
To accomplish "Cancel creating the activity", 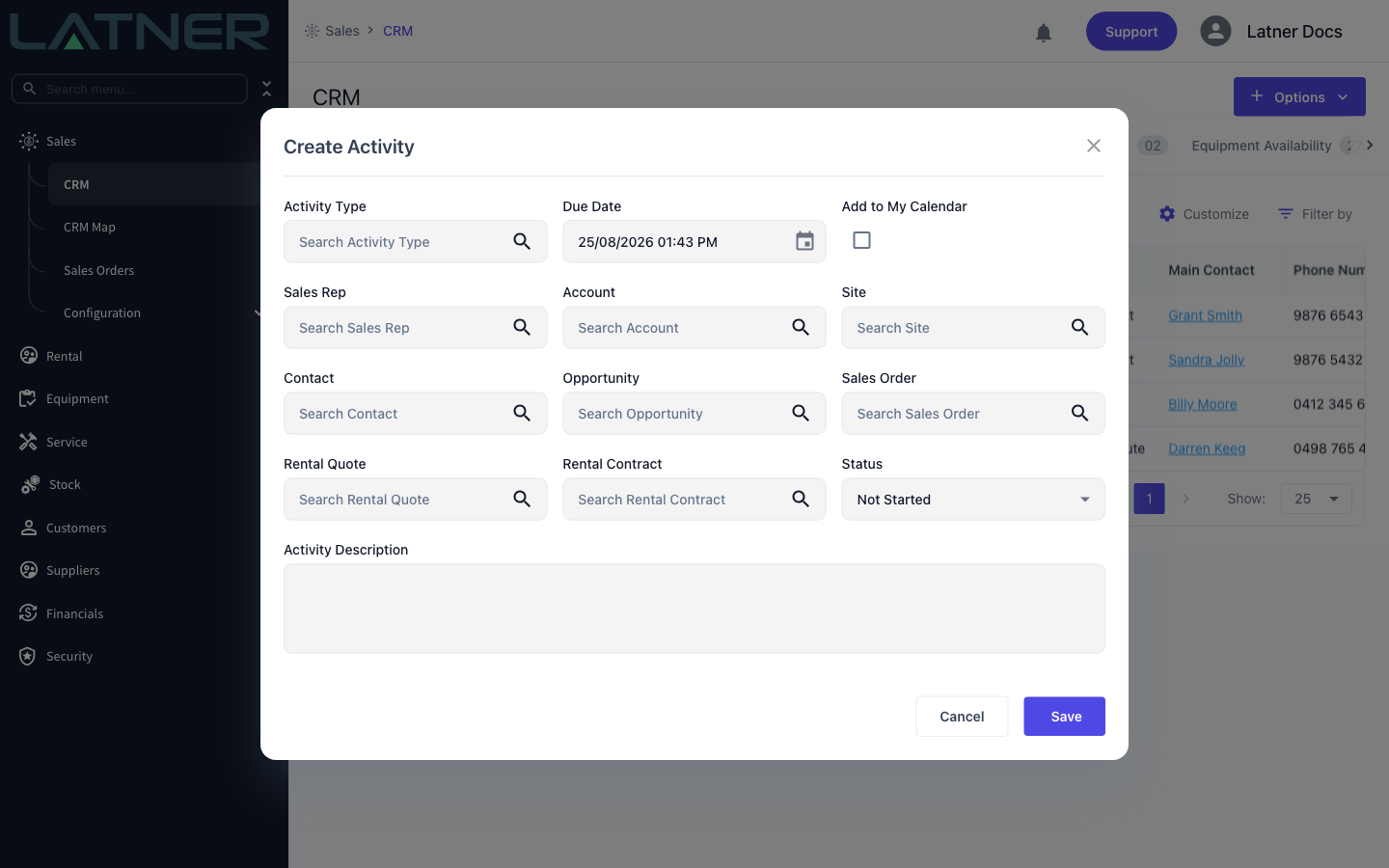I will (x=962, y=717).
